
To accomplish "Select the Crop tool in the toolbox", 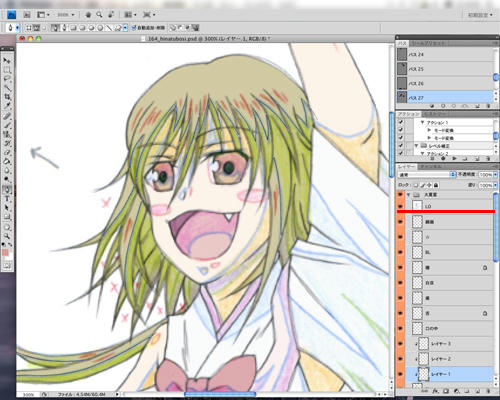I will click(x=7, y=97).
